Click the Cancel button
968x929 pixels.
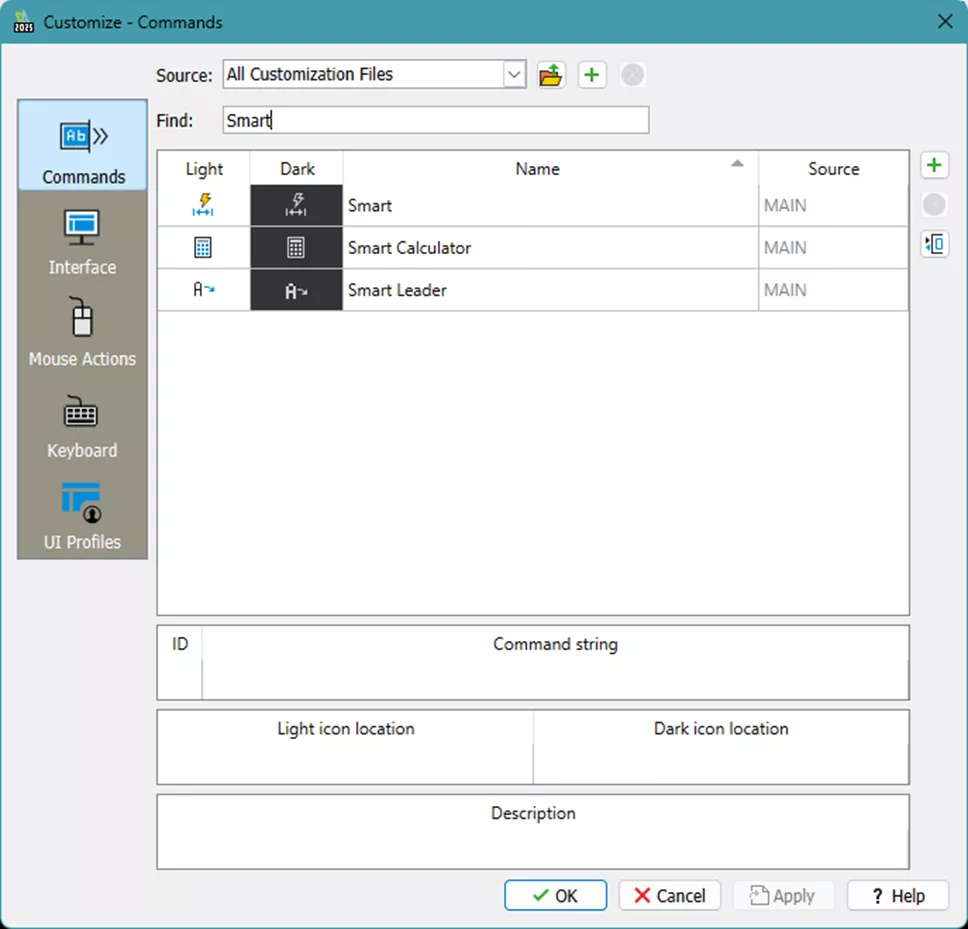[x=669, y=896]
